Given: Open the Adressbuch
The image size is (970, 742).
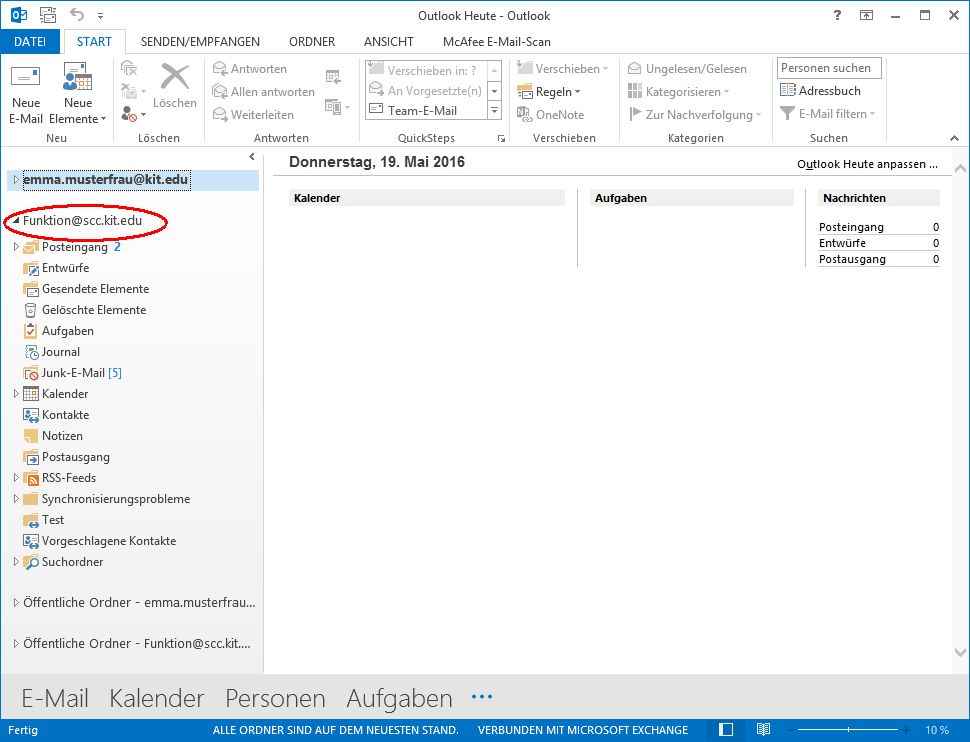Looking at the screenshot, I should (x=820, y=90).
